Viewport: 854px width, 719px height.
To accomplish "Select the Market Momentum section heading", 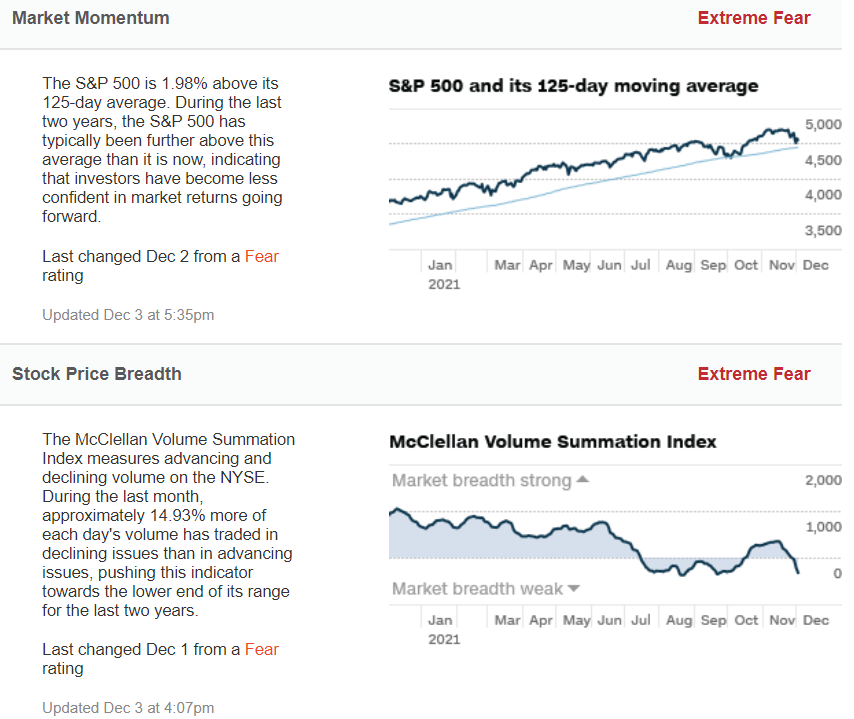I will pyautogui.click(x=91, y=18).
